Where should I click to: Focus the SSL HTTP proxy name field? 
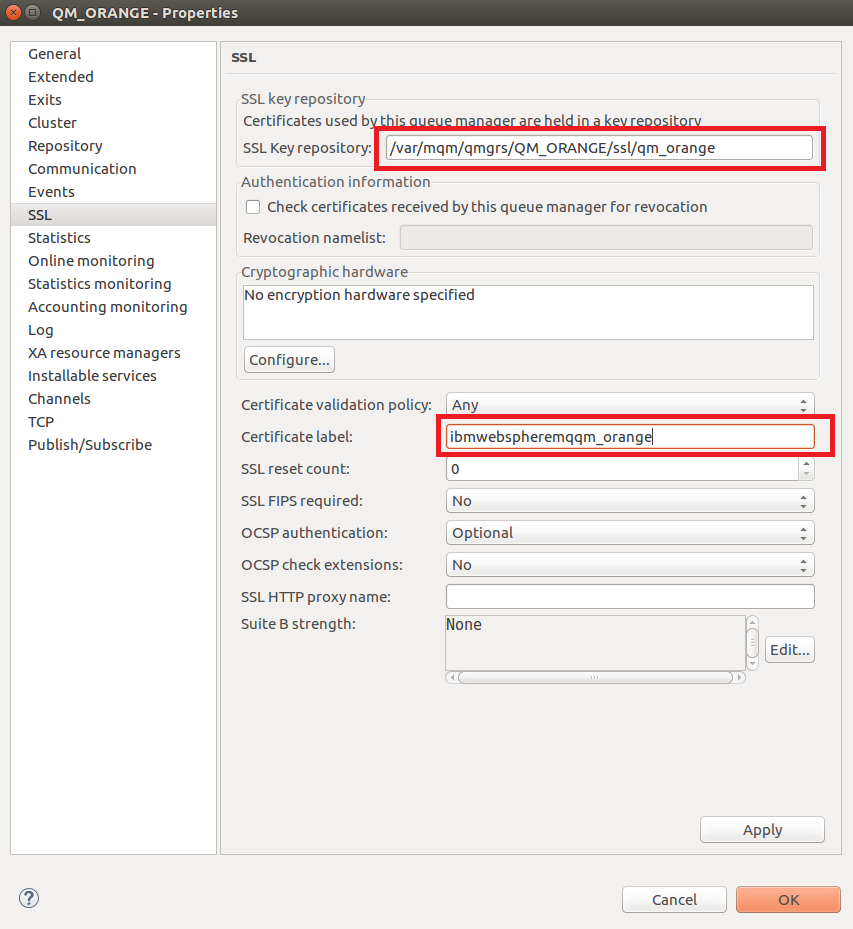(629, 597)
